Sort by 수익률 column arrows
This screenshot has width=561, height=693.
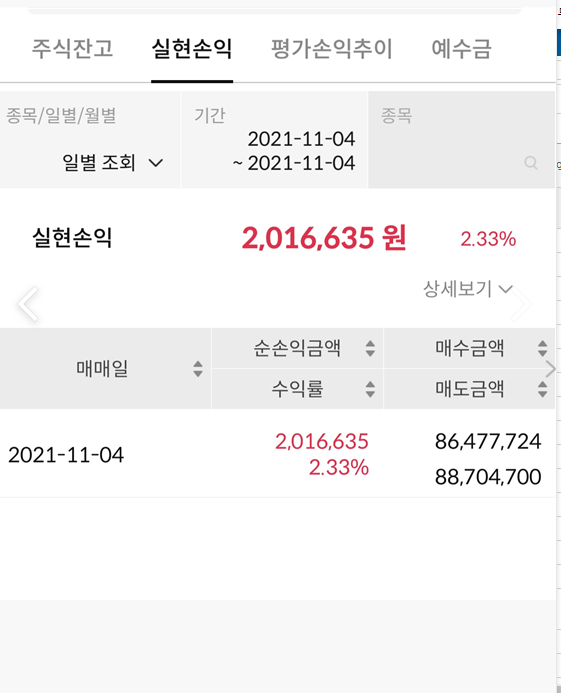[x=370, y=389]
